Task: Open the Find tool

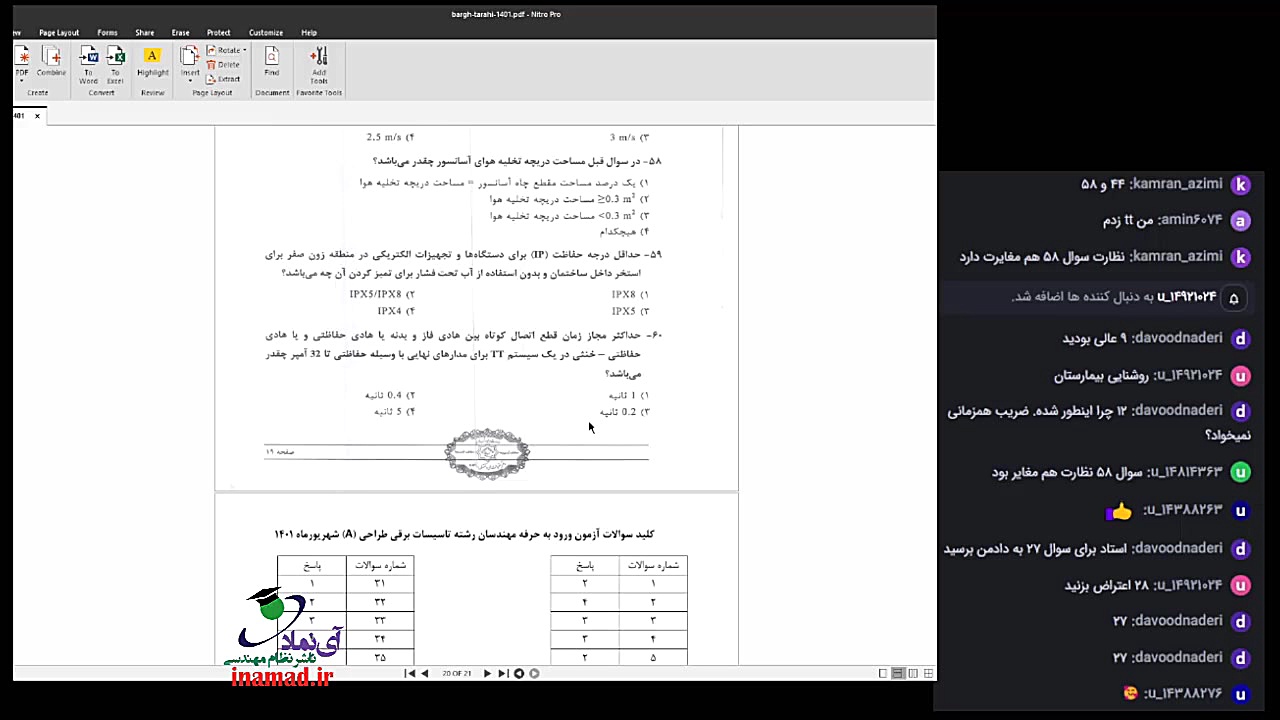Action: coord(271,58)
